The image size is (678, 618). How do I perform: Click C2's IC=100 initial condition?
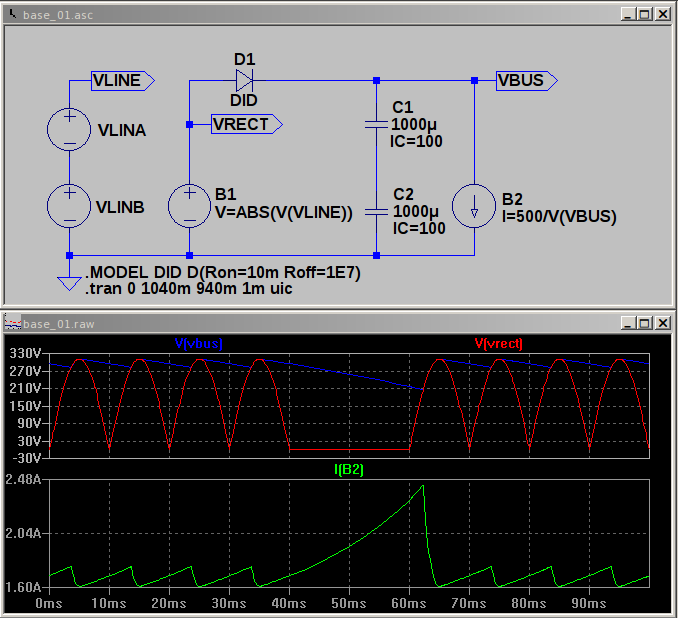click(x=419, y=228)
